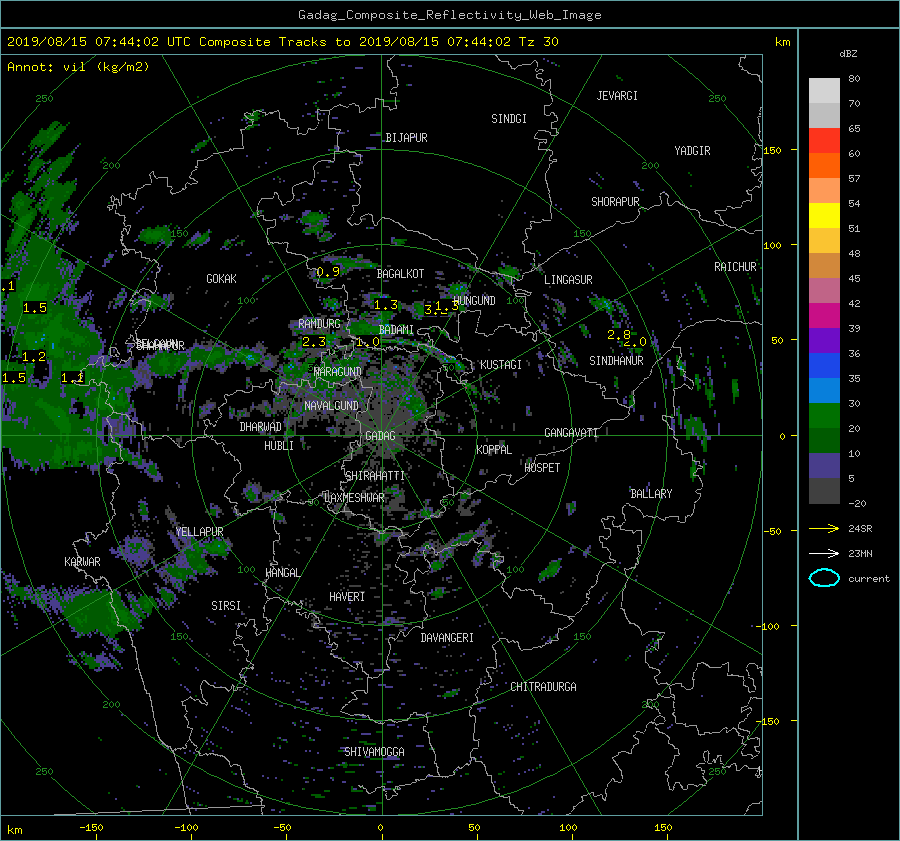Click the 'Annot: vil (kg/m2)' annotation text
This screenshot has width=900, height=841.
point(78,67)
